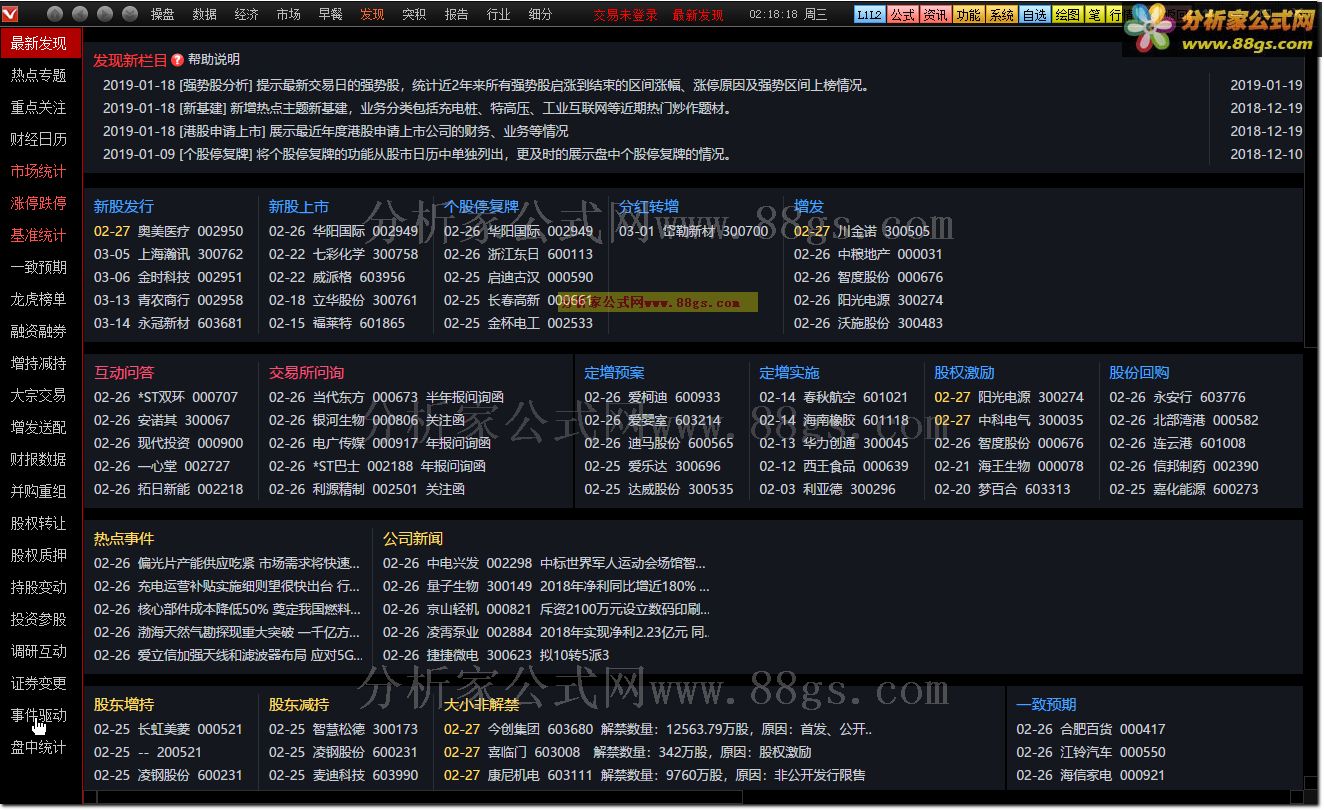Click the 笔 toolbar button
1324x810 pixels.
pyautogui.click(x=1093, y=15)
